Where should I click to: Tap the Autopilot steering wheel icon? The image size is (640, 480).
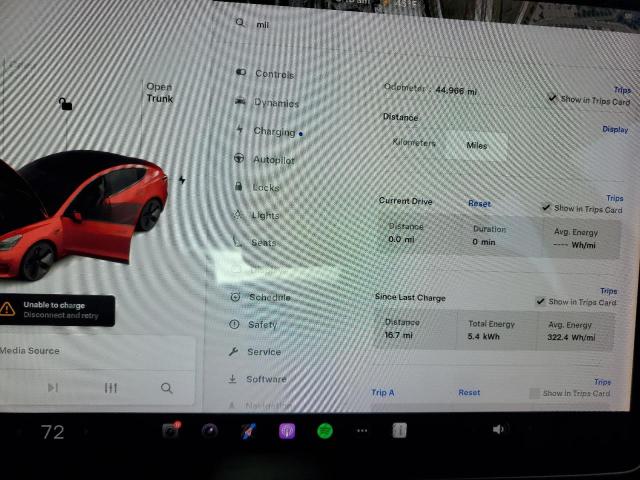click(x=239, y=158)
